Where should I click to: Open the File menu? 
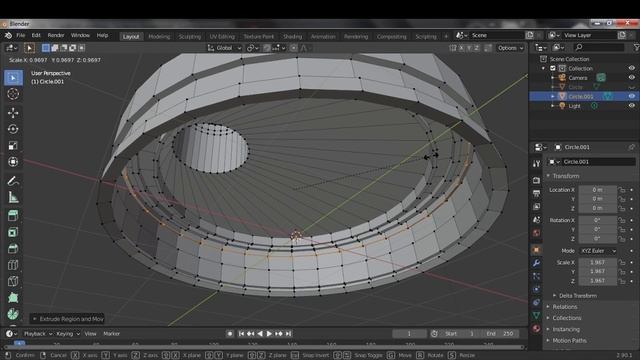(20, 36)
